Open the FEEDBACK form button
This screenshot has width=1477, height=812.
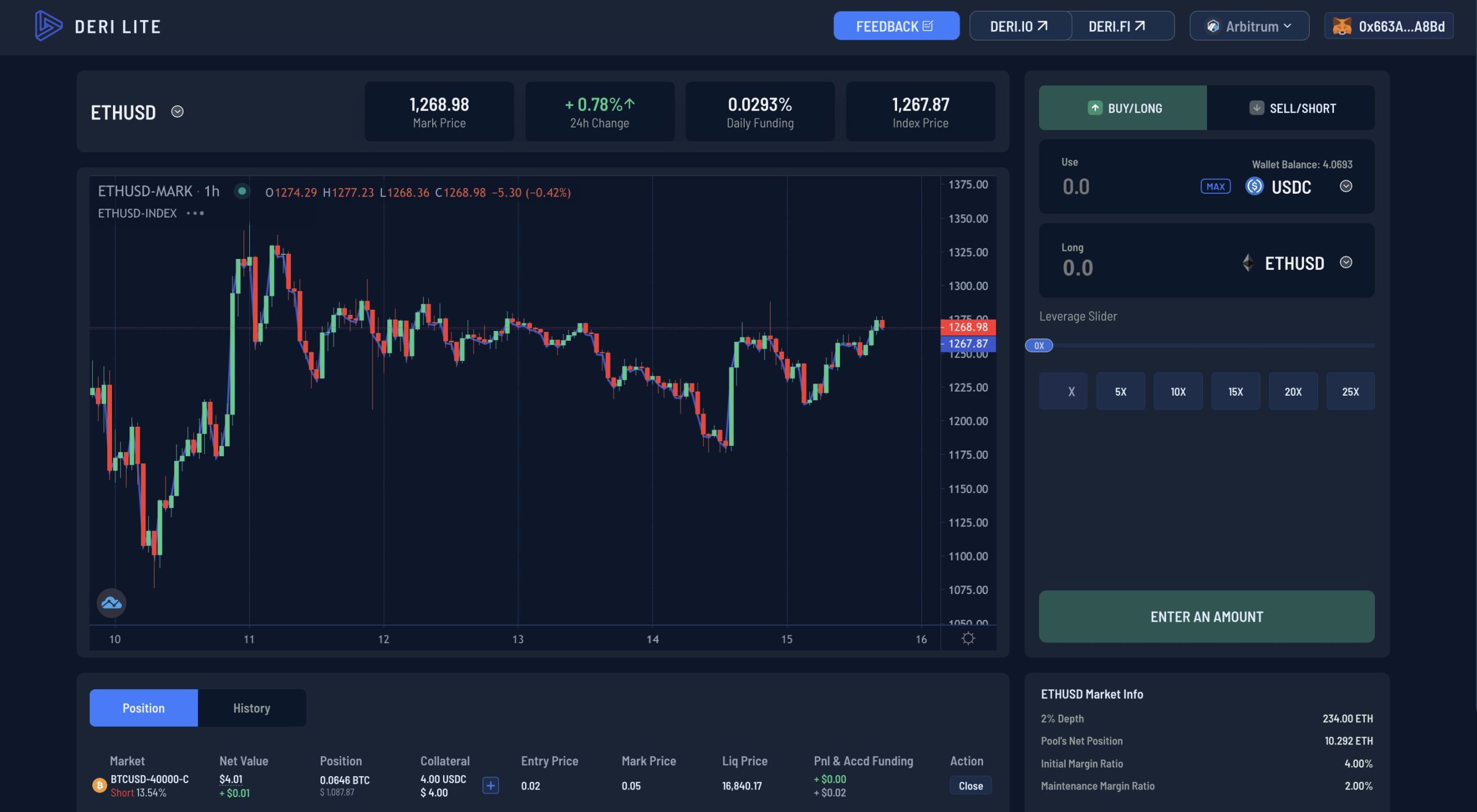(x=896, y=26)
